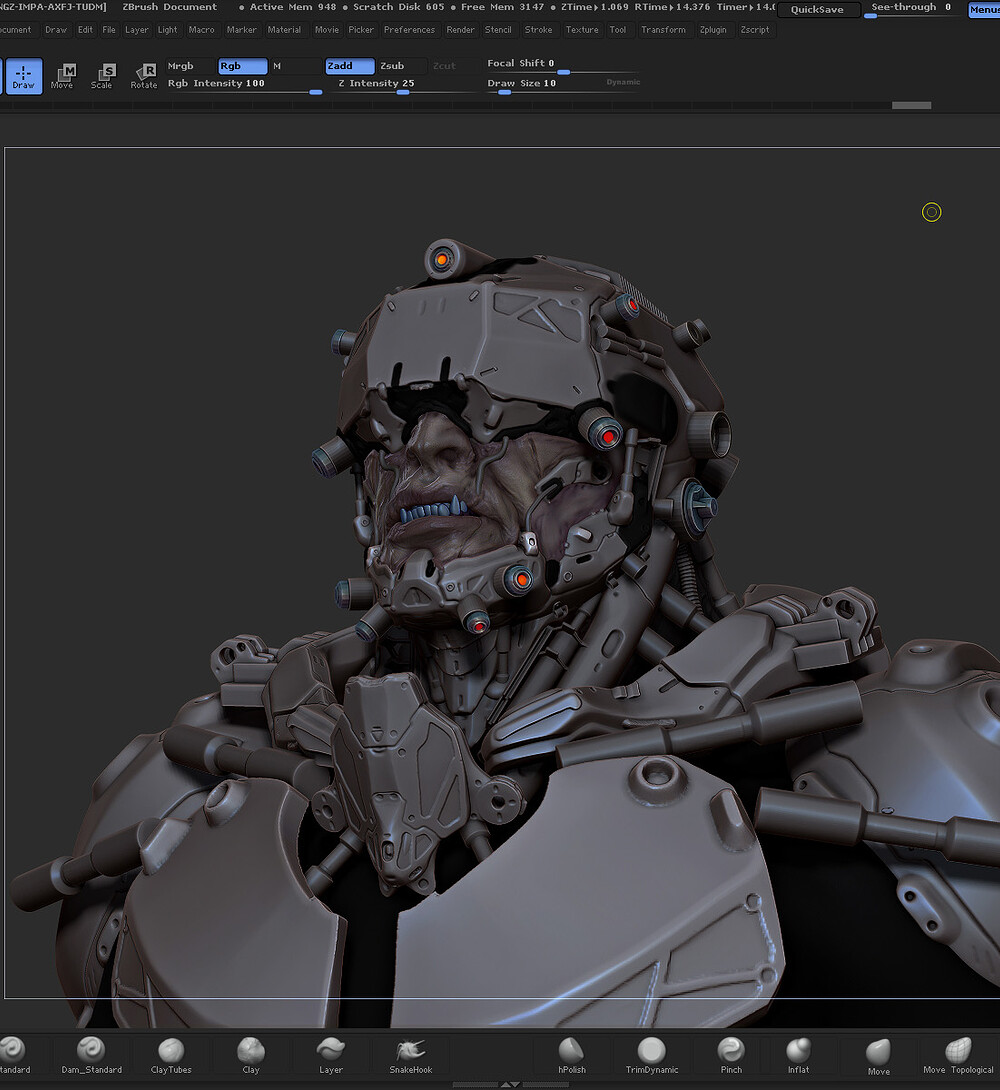The width and height of the screenshot is (1000, 1090).
Task: Toggle Dynamic draw size
Action: click(623, 82)
